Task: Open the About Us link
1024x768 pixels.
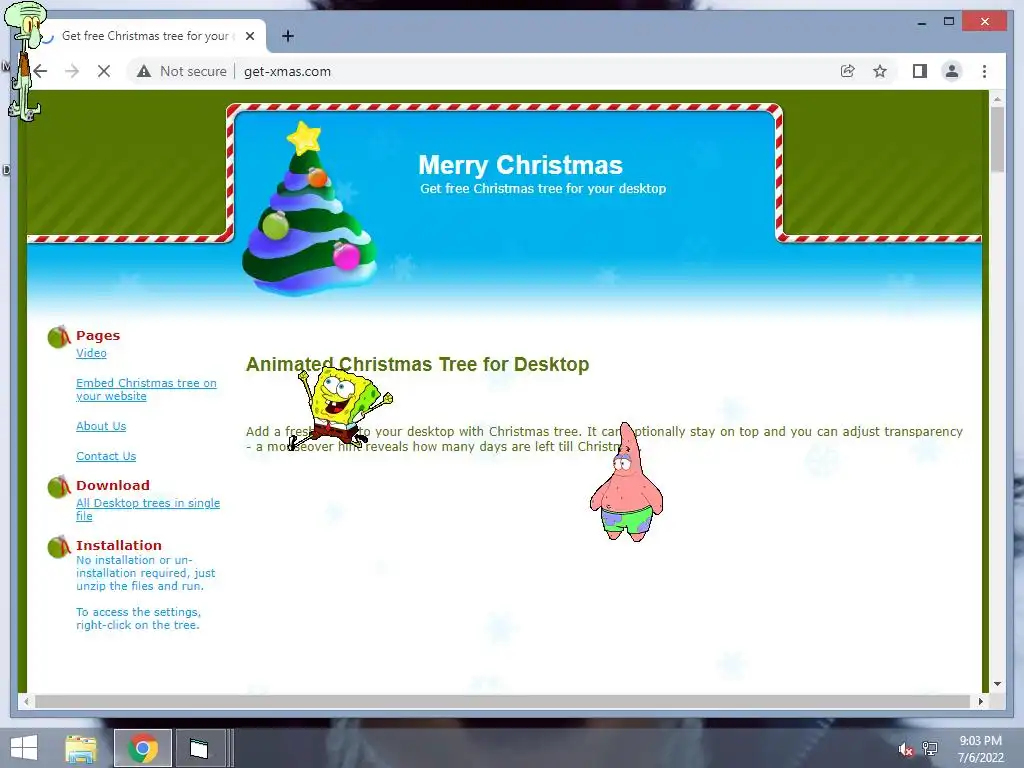Action: point(101,426)
